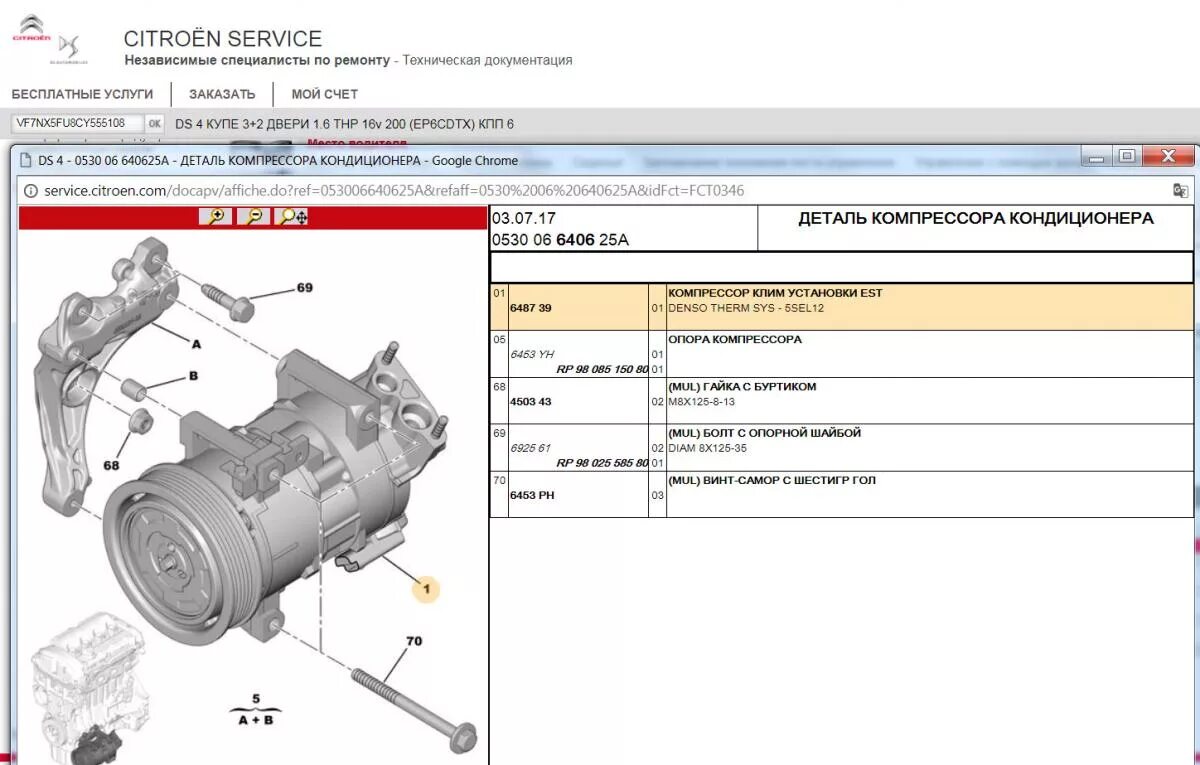Viewport: 1200px width, 765px height.
Task: Click the Citroën logo
Action: [32, 29]
